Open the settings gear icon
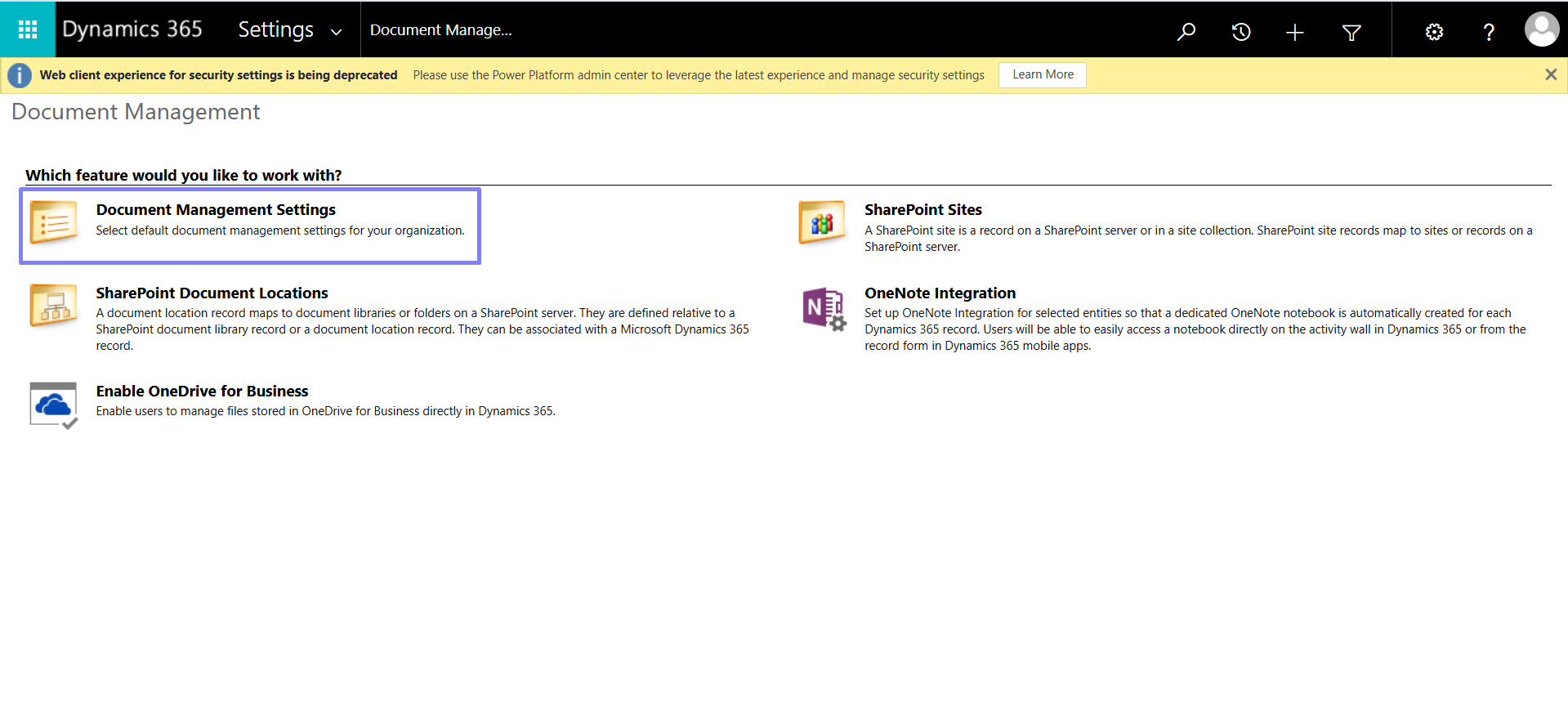 point(1434,31)
